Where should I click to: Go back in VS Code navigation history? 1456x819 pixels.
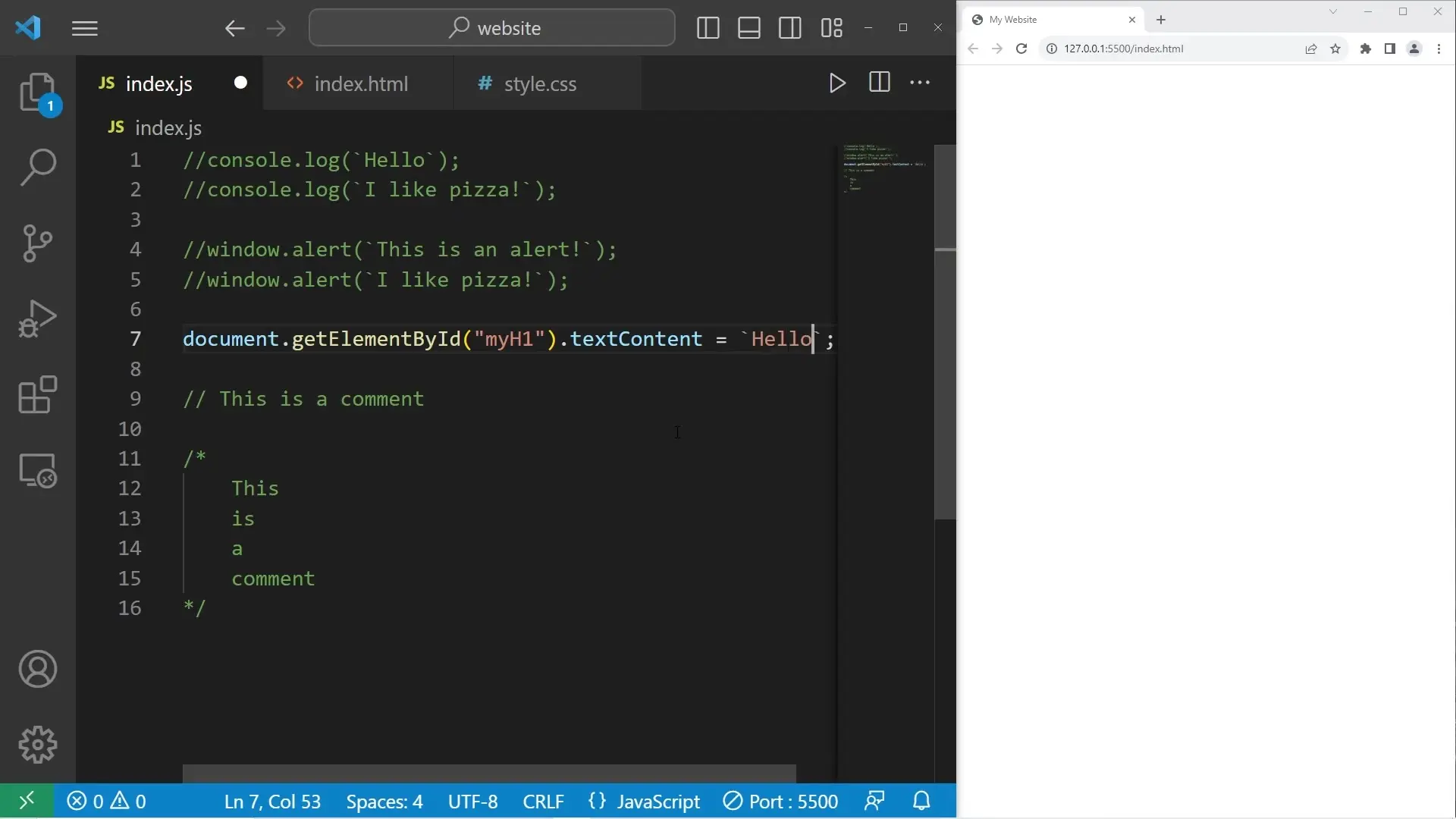234,29
